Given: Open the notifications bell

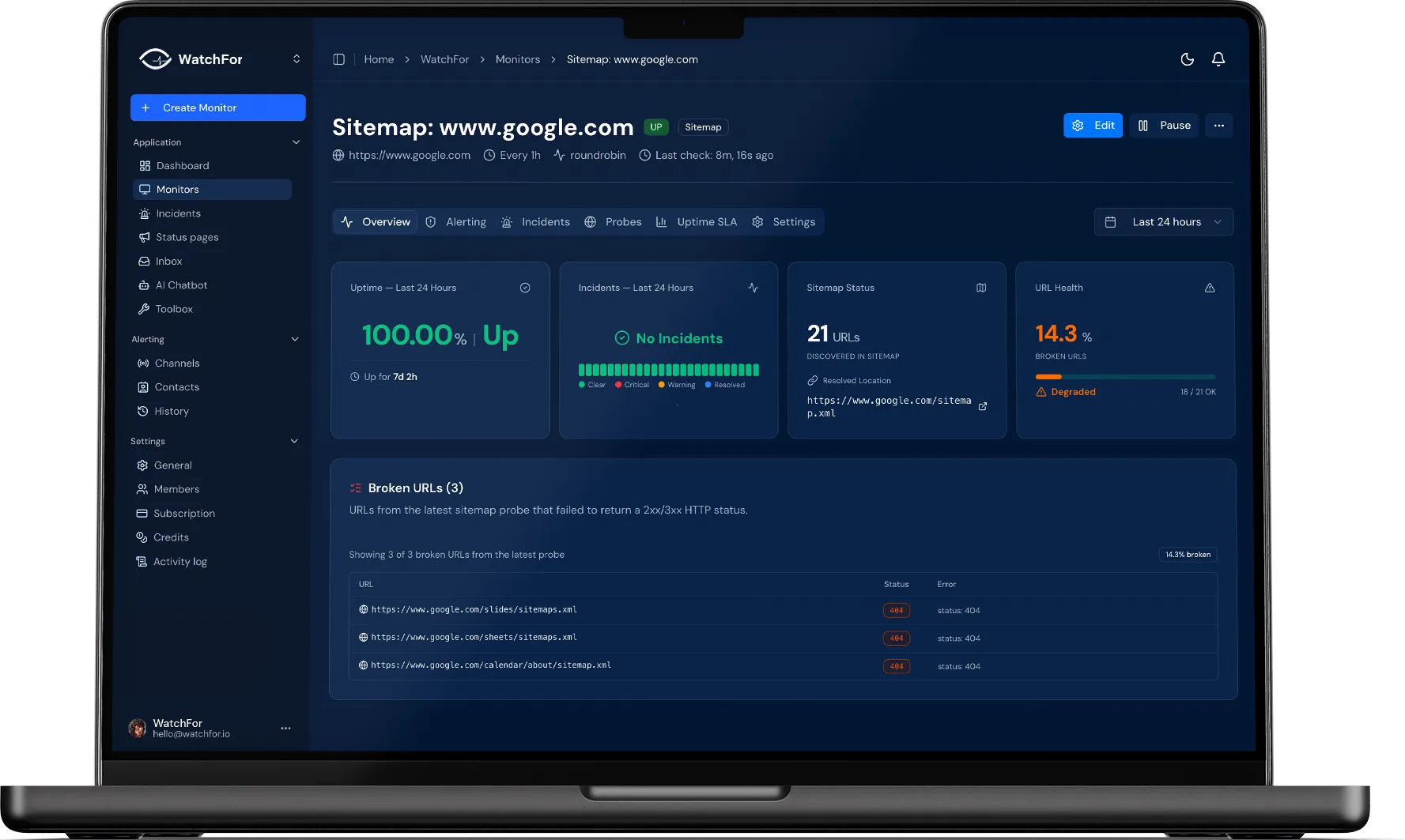Looking at the screenshot, I should (x=1218, y=59).
